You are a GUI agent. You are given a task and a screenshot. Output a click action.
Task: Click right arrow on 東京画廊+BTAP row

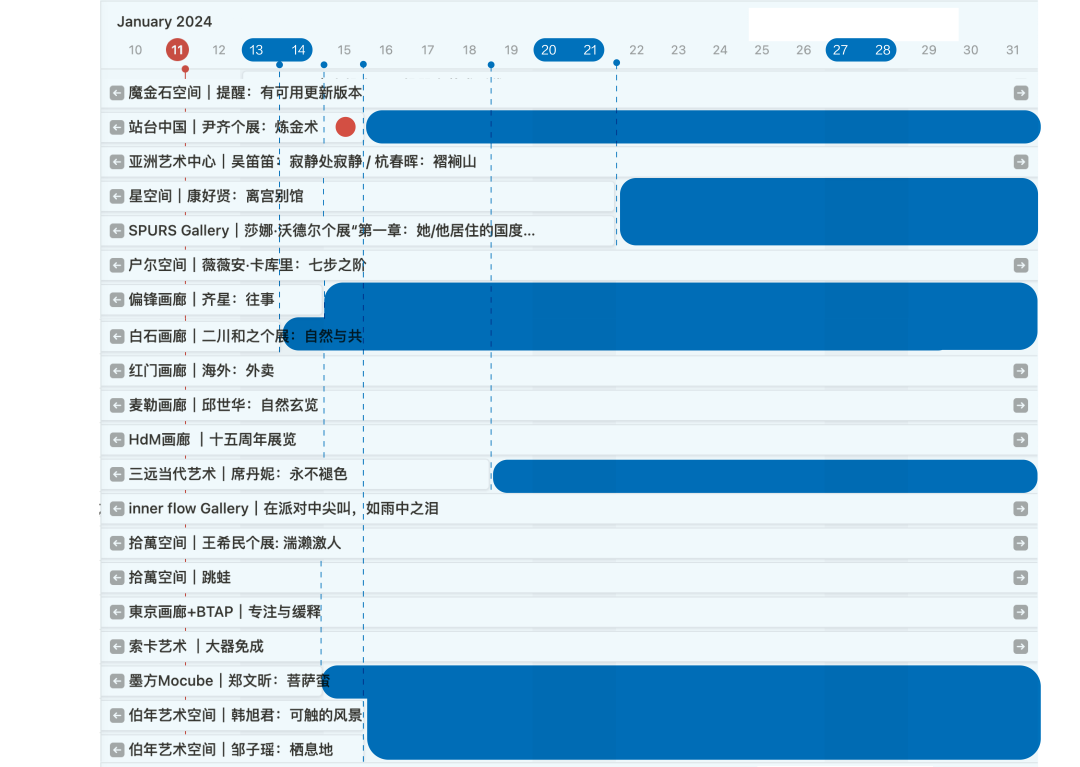(1020, 612)
